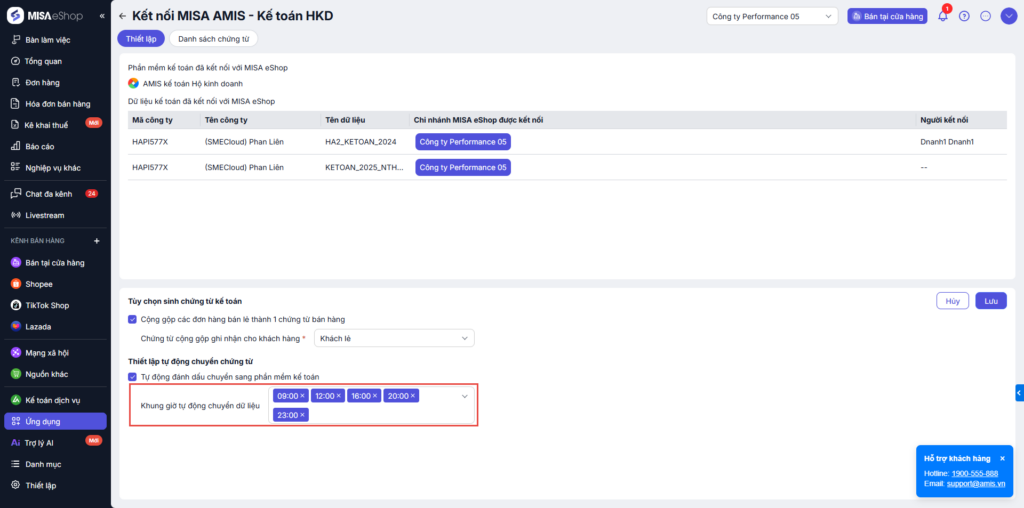Image resolution: width=1024 pixels, height=508 pixels.
Task: Open the Công ty Performance 05 company dropdown
Action: 771,16
